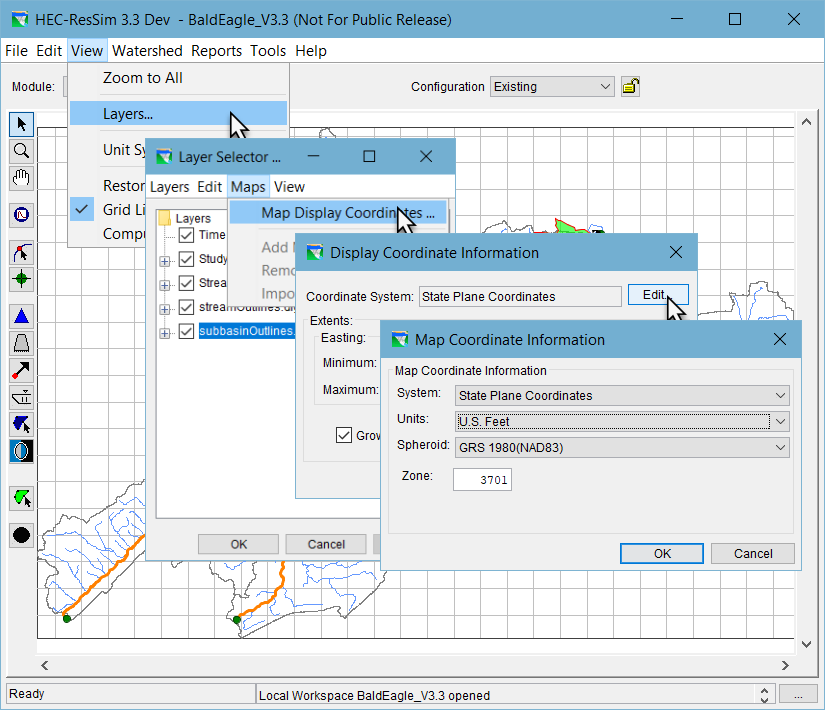Select the boat-shaped toolbar tool
Image resolution: width=825 pixels, height=710 pixels.
pos(22,397)
